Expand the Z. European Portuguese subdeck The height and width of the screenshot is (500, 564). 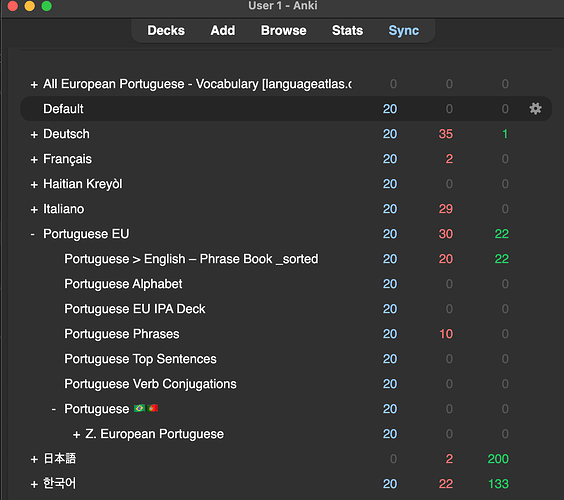[x=76, y=435]
